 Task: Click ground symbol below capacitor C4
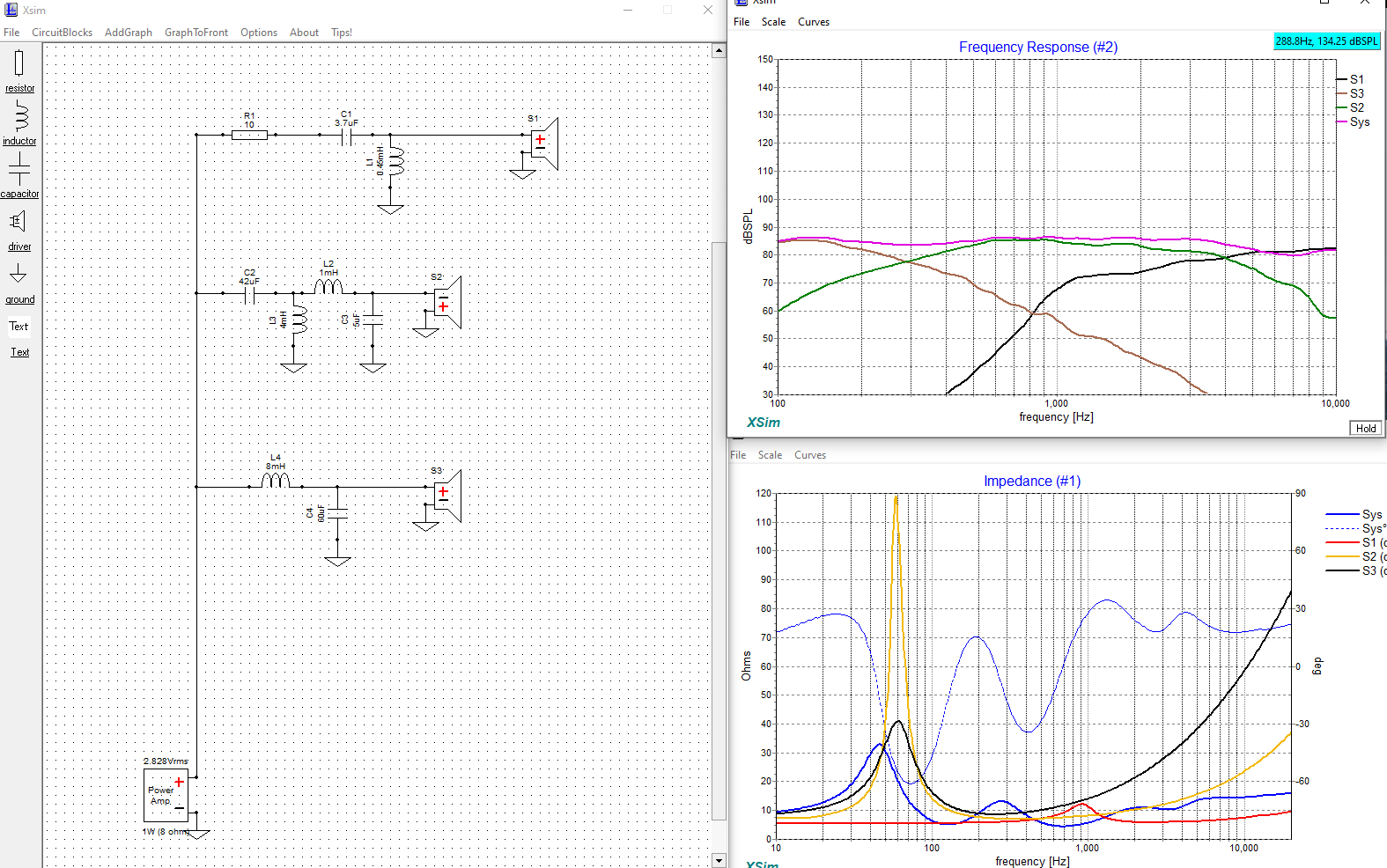(x=337, y=562)
